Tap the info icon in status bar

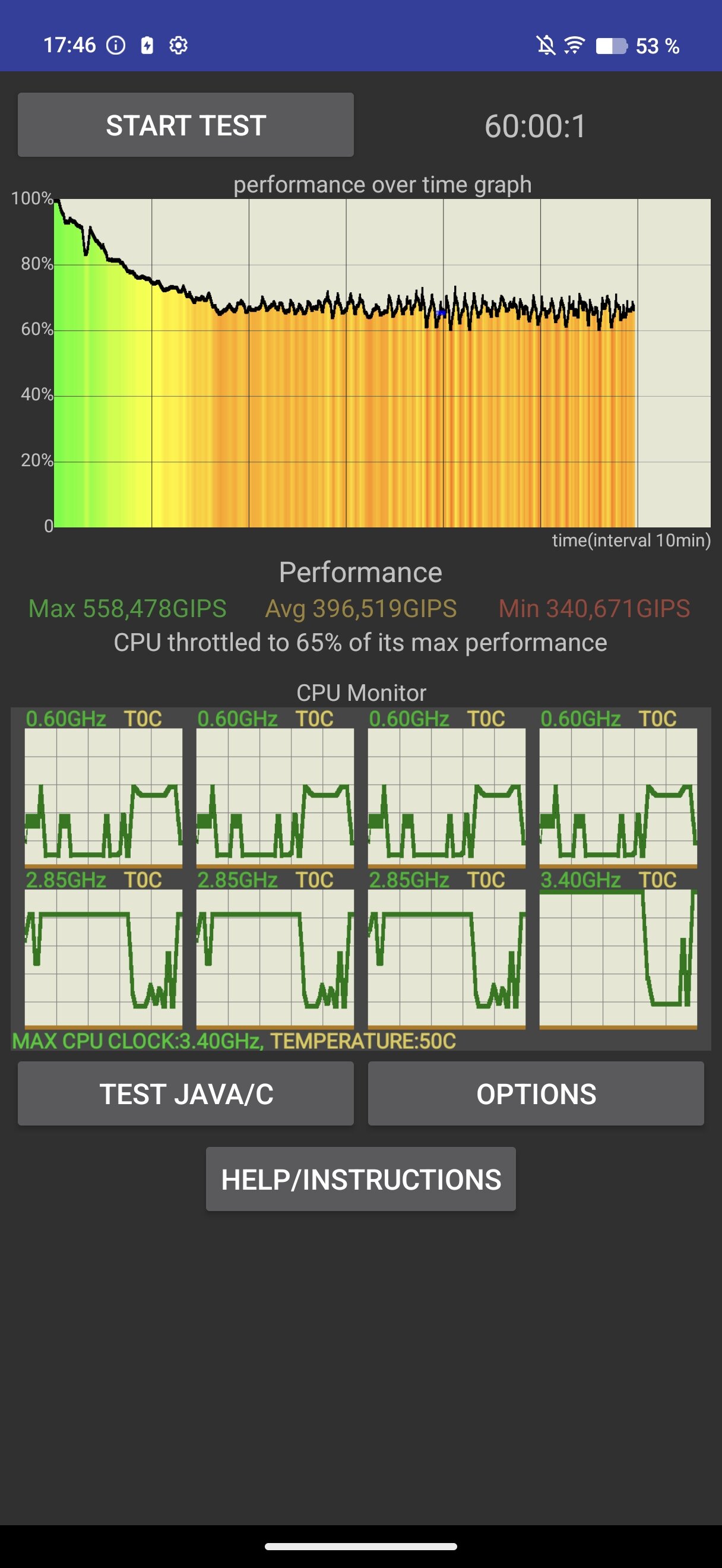pos(116,45)
